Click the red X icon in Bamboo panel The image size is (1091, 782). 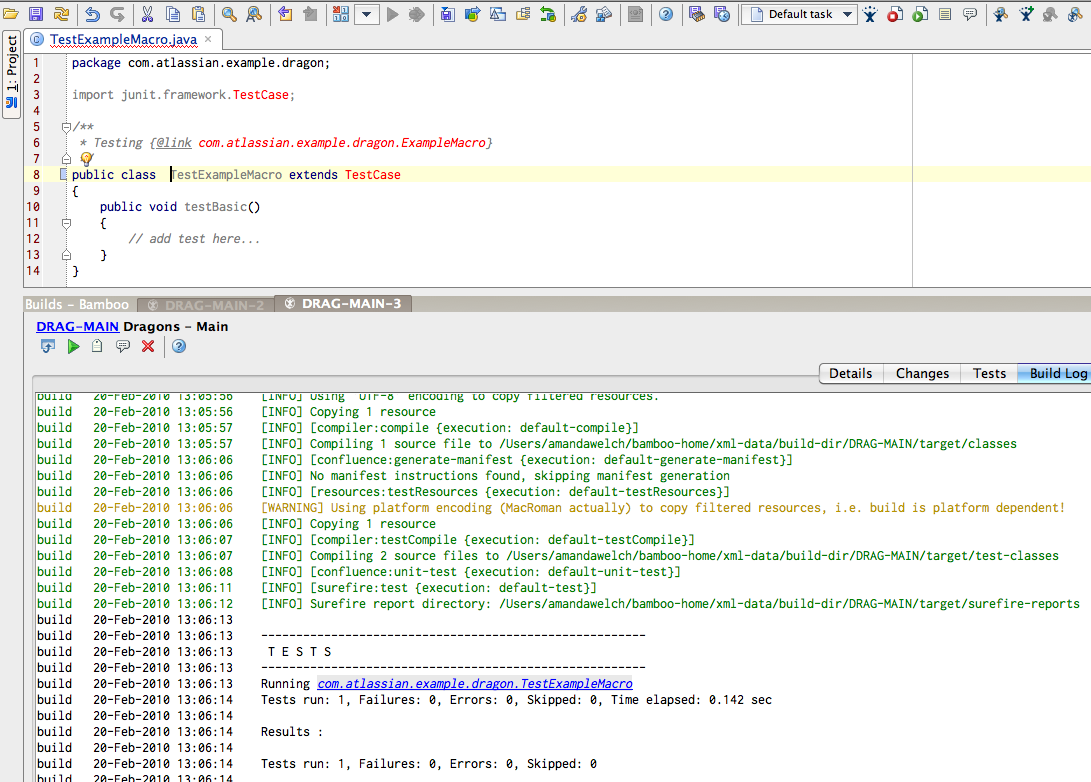(x=148, y=346)
